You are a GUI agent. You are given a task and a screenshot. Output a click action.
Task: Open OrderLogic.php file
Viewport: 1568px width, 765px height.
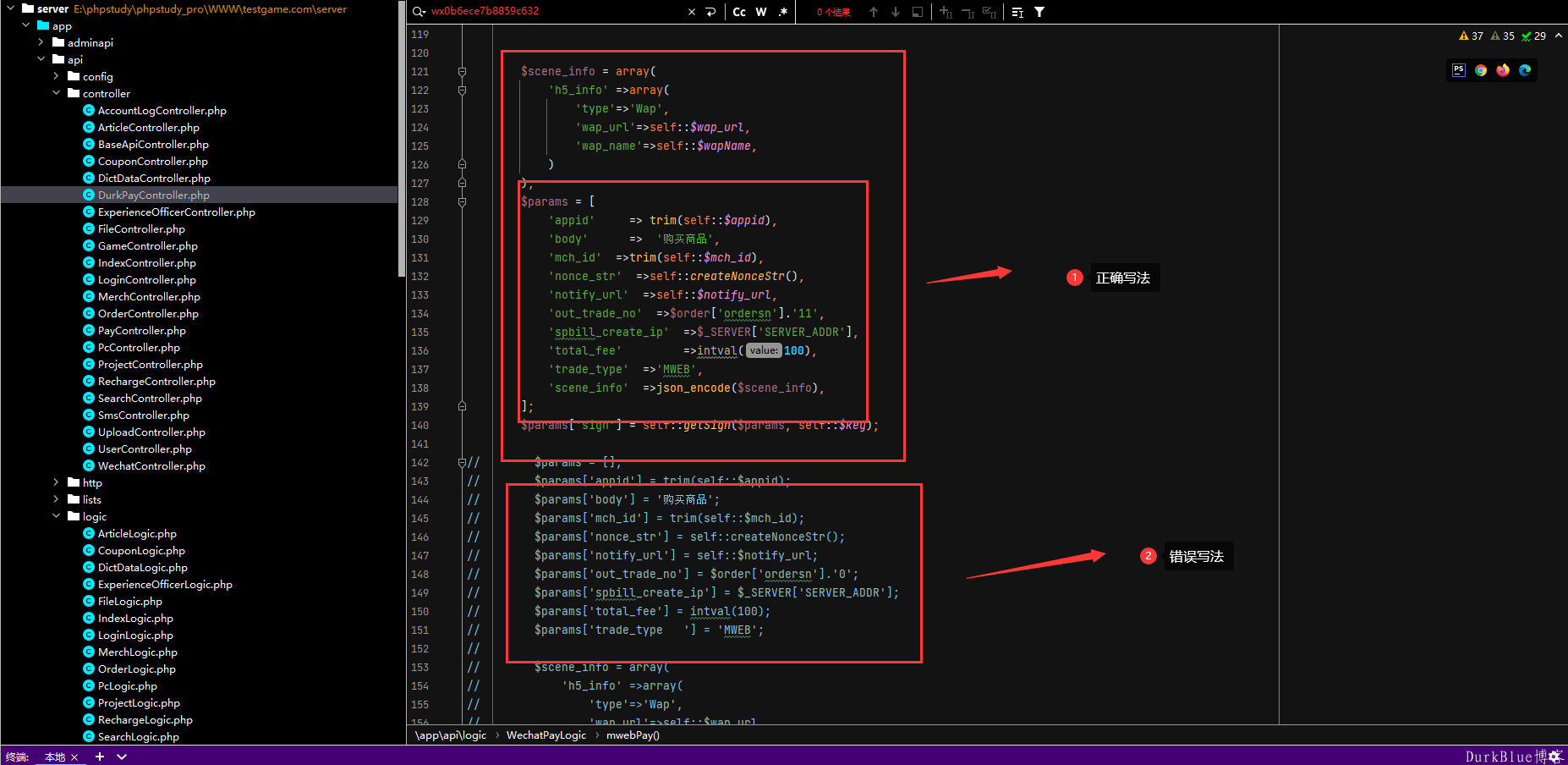(137, 669)
